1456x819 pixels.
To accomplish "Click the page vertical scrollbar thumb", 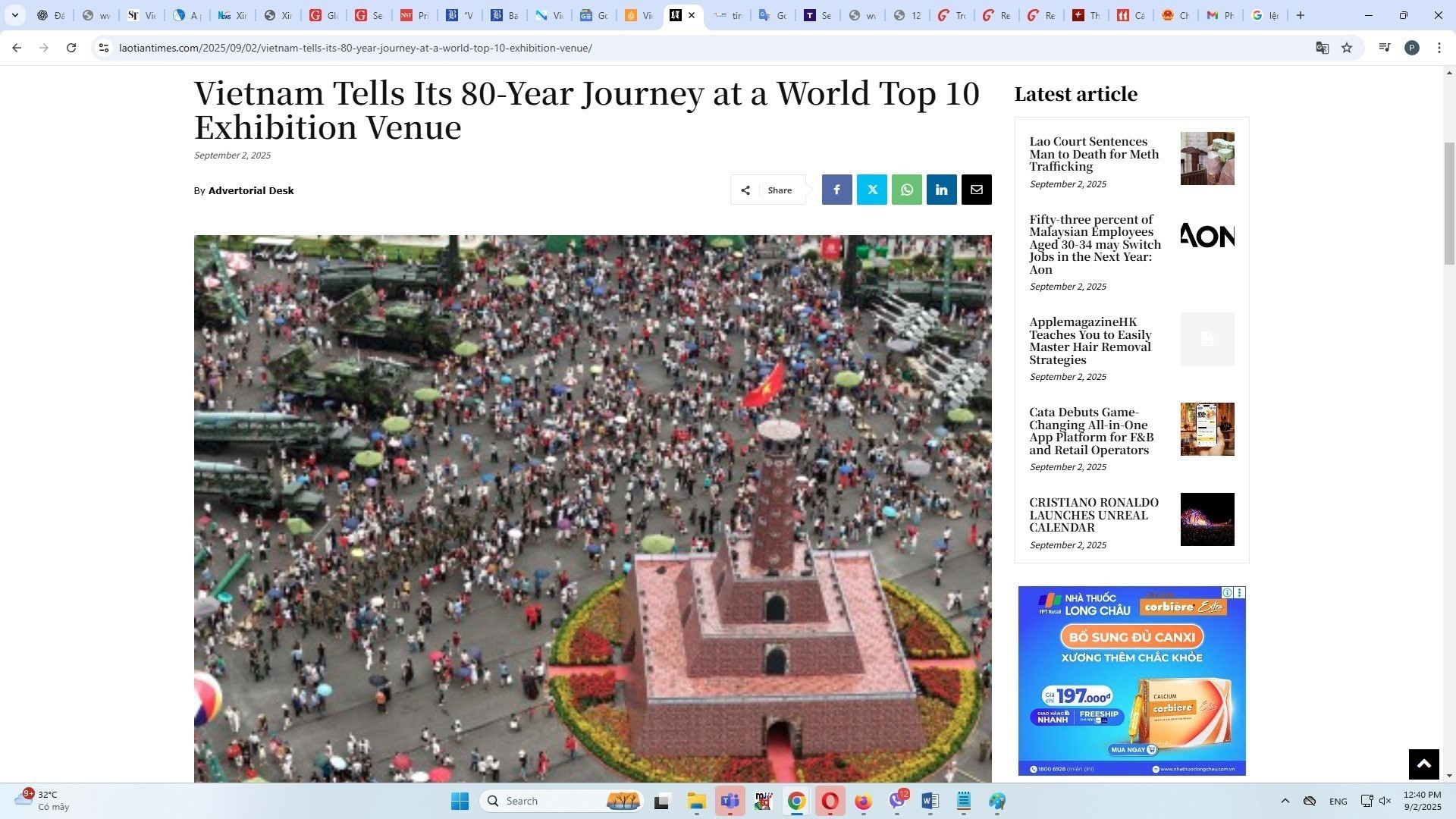I will click(1449, 203).
